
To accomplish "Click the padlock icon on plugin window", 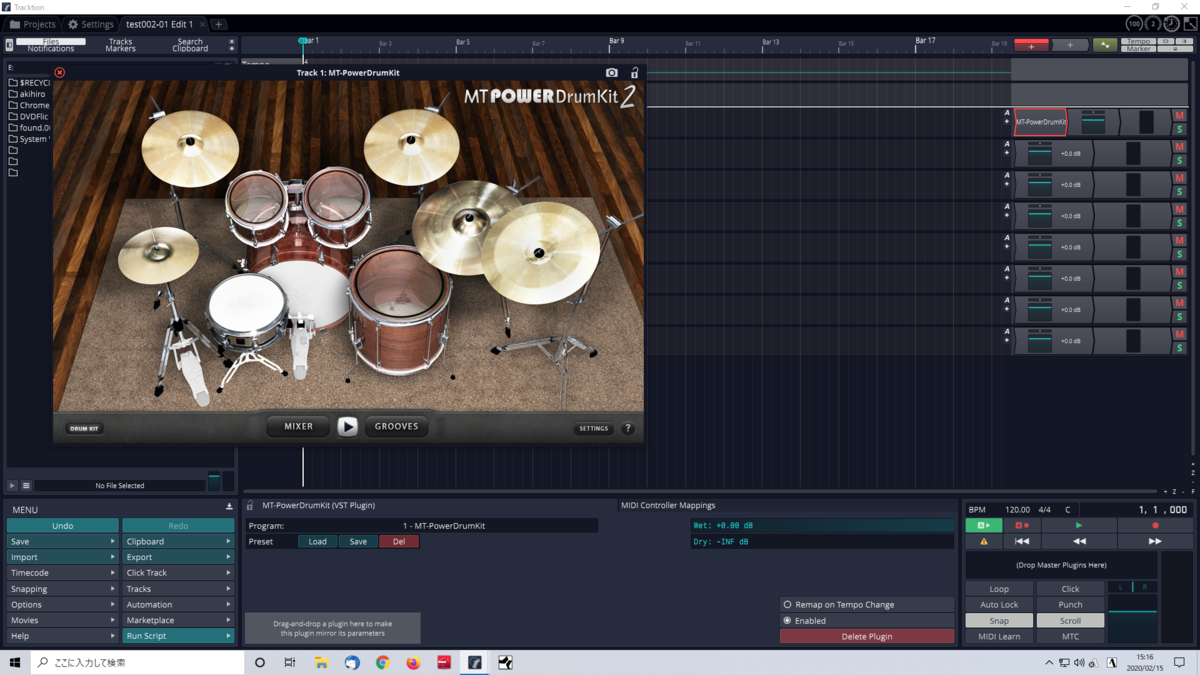I will [x=634, y=73].
